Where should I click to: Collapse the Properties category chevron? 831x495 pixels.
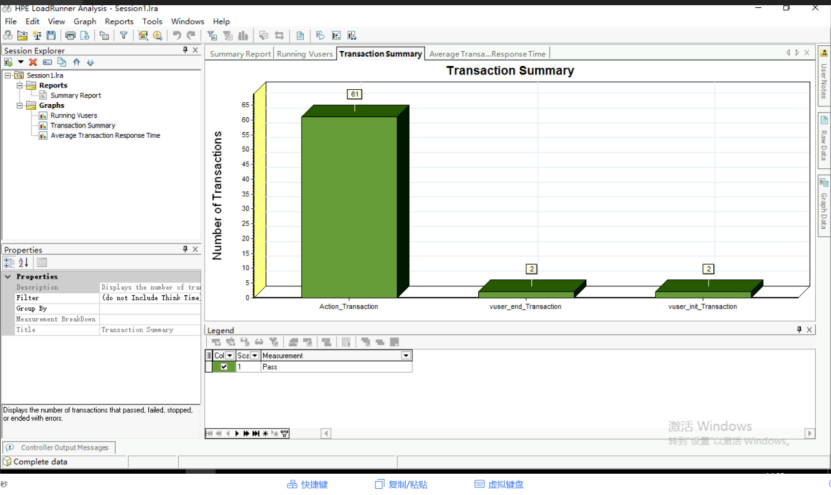point(8,277)
